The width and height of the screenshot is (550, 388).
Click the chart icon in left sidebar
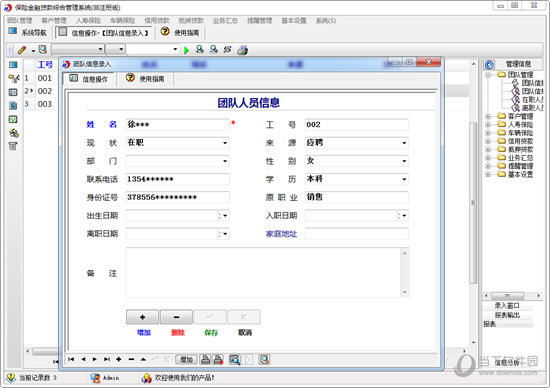click(x=13, y=119)
